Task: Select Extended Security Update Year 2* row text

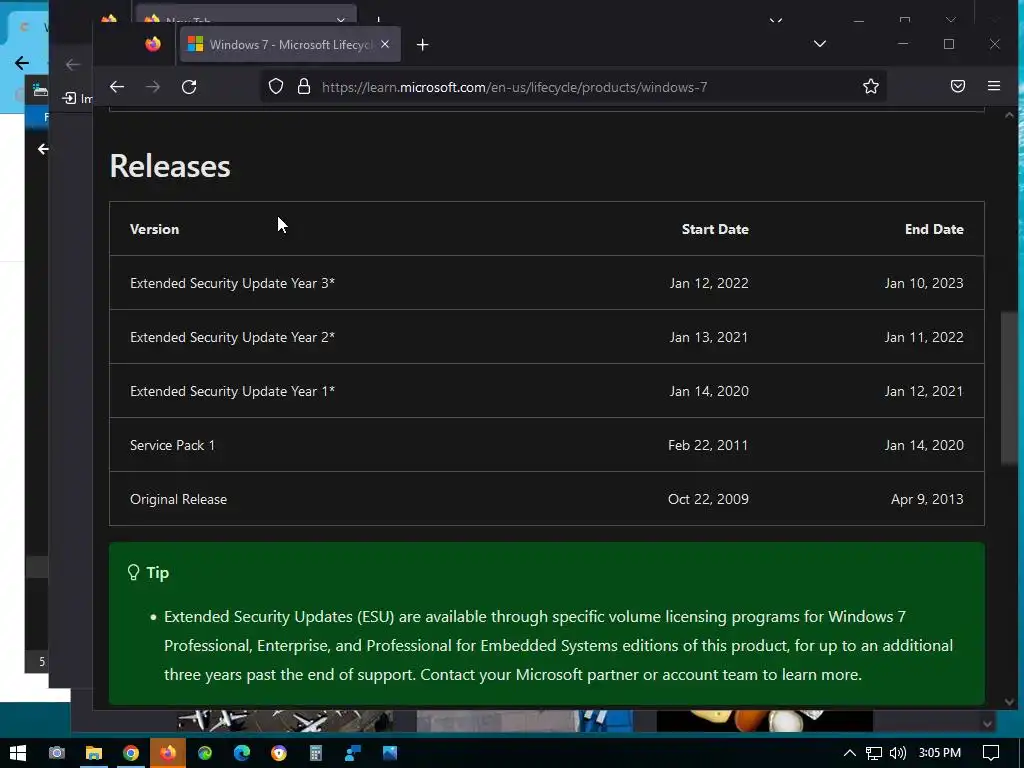Action: click(x=232, y=338)
